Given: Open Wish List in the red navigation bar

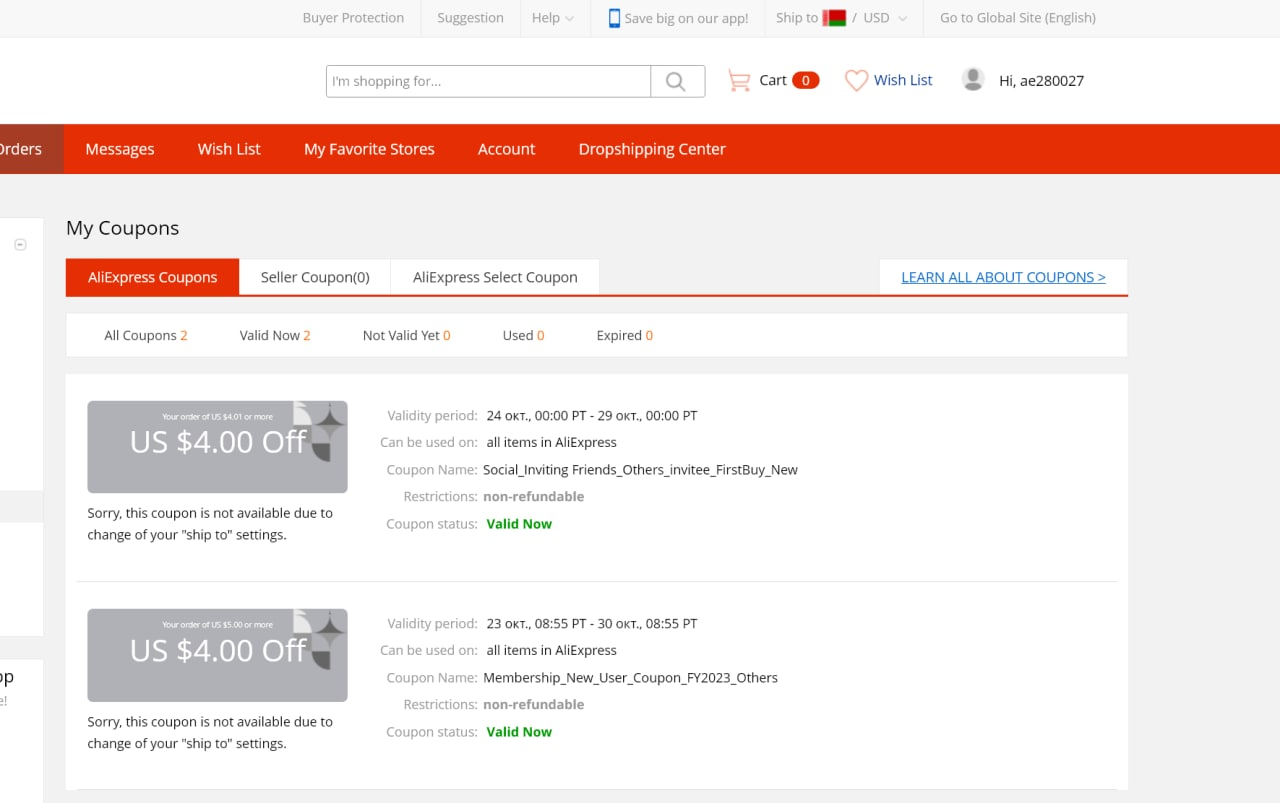Looking at the screenshot, I should pyautogui.click(x=229, y=149).
